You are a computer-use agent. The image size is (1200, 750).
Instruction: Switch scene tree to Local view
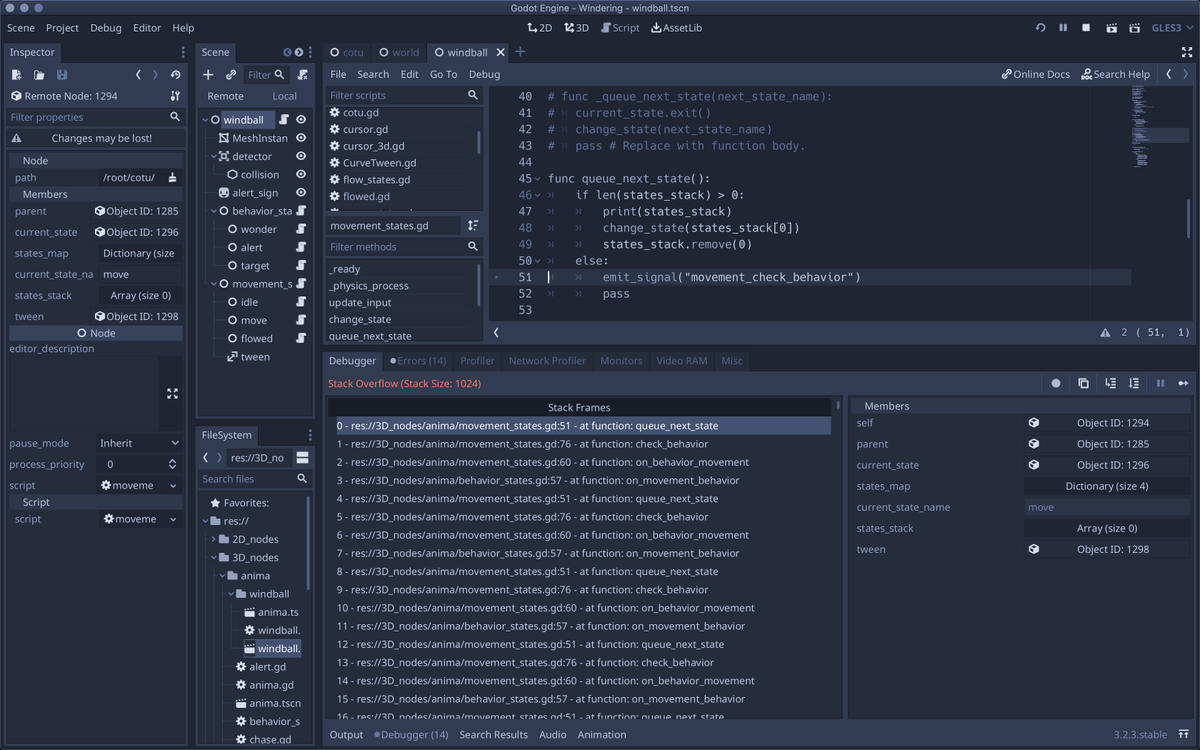pos(285,96)
